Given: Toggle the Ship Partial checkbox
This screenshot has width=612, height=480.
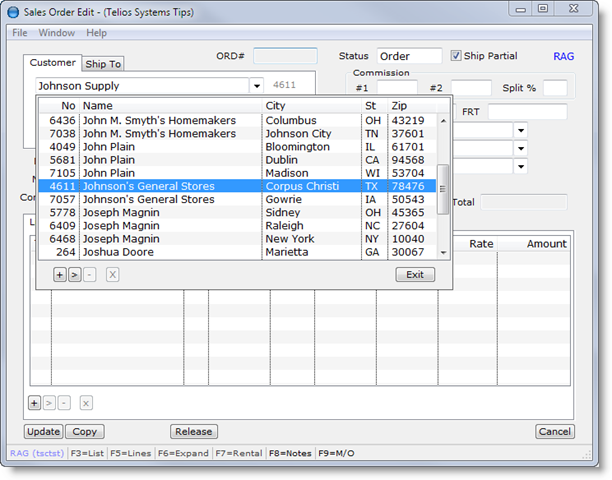Looking at the screenshot, I should pos(457,56).
